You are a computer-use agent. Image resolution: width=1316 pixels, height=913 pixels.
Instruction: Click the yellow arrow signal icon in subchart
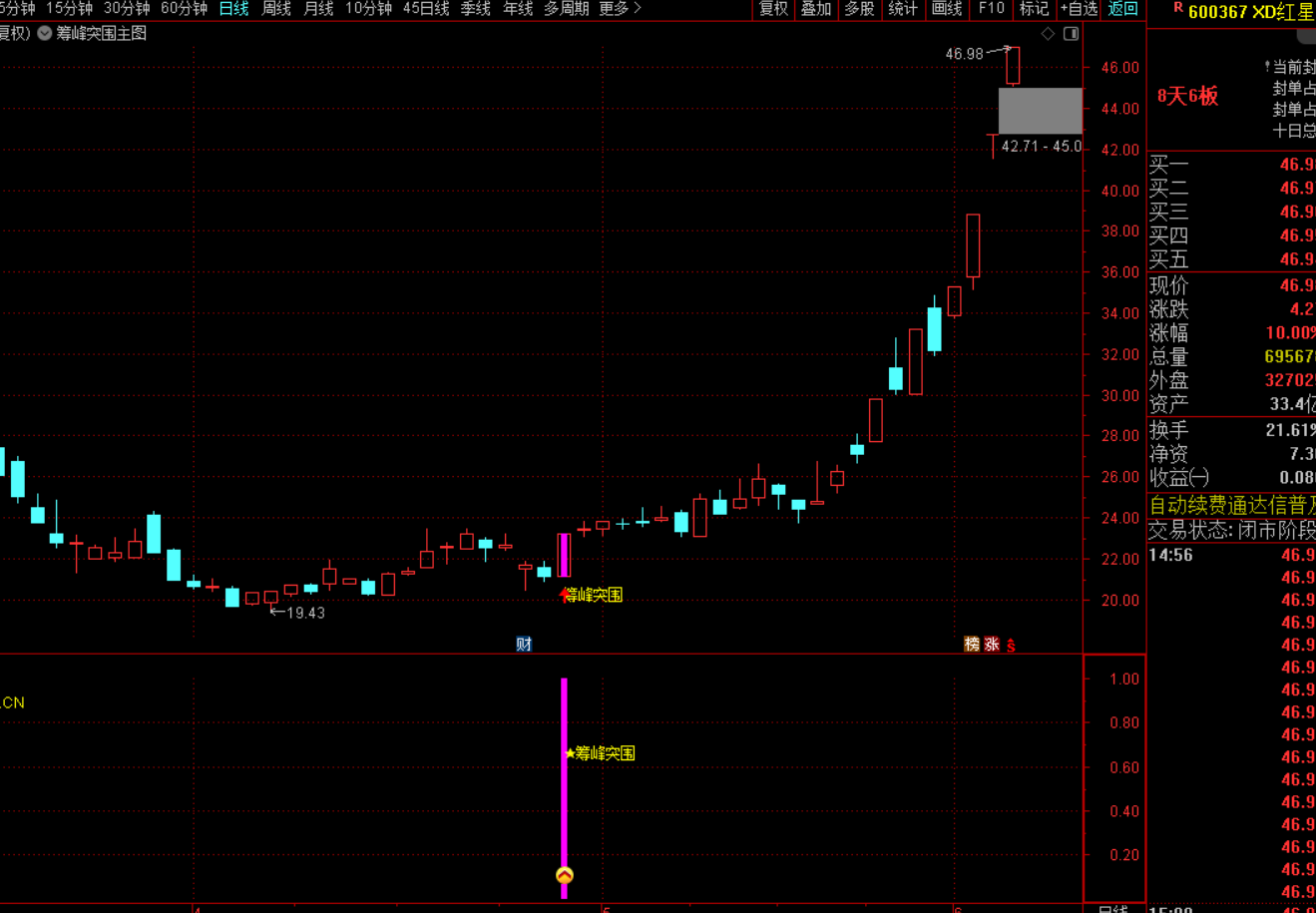pos(565,875)
